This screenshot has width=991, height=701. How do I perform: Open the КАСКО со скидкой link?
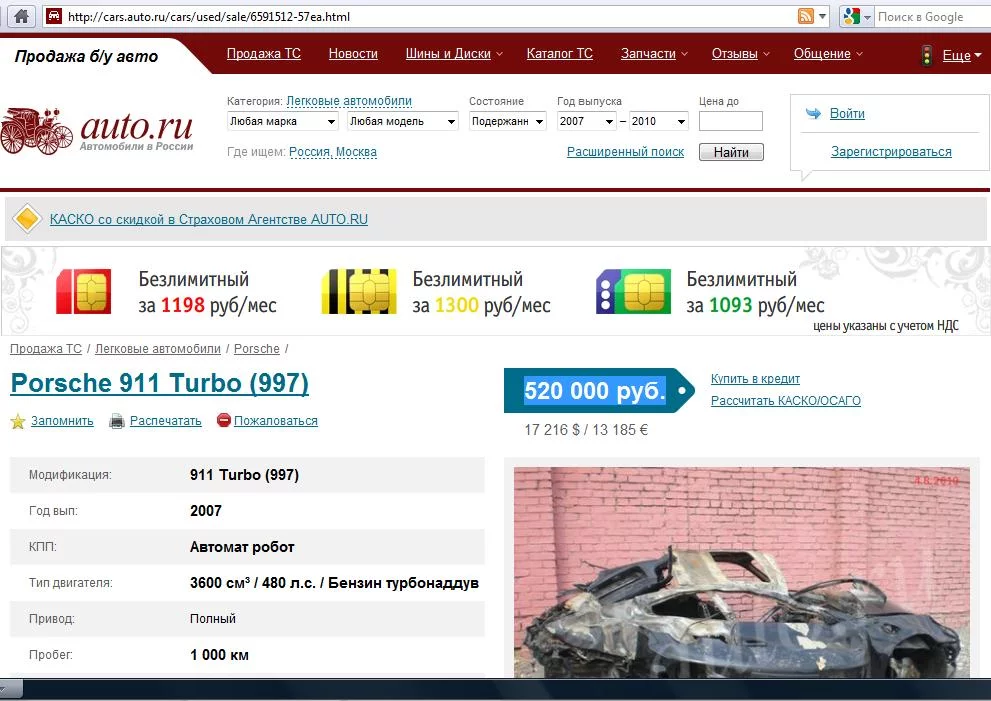[209, 219]
